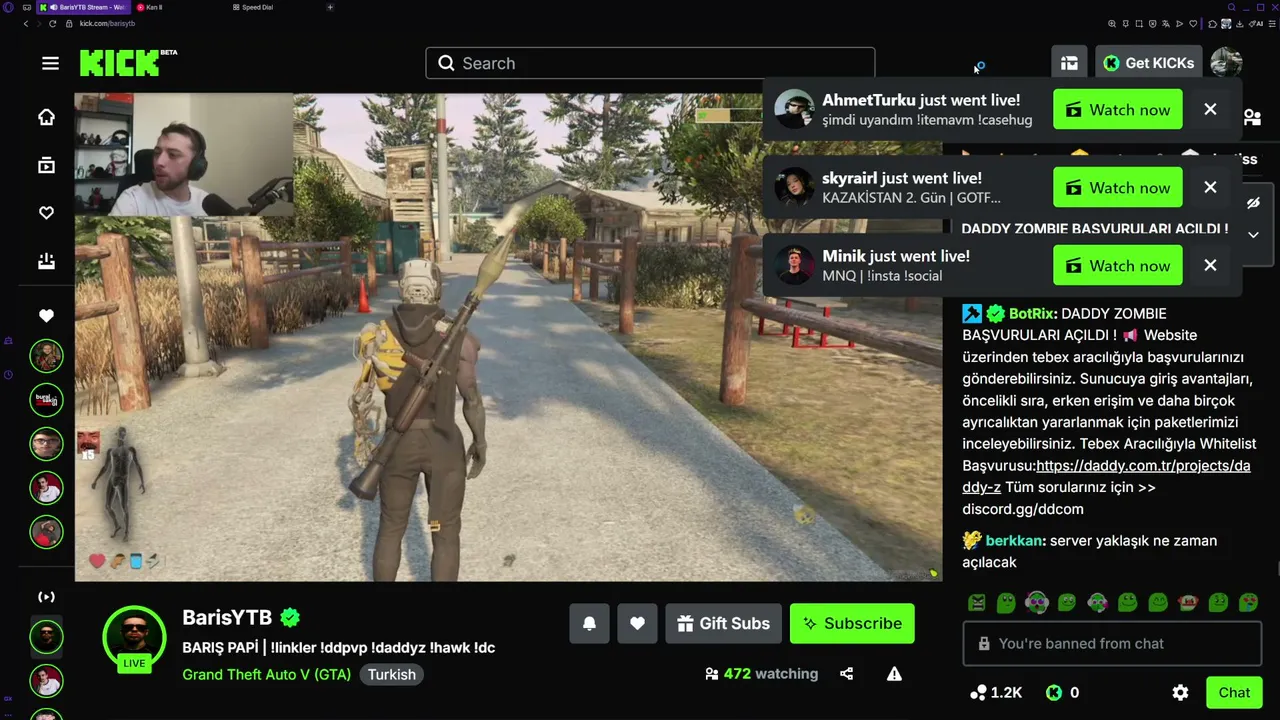1280x720 pixels.
Task: Open the BarisYTB channel avatar
Action: point(134,637)
